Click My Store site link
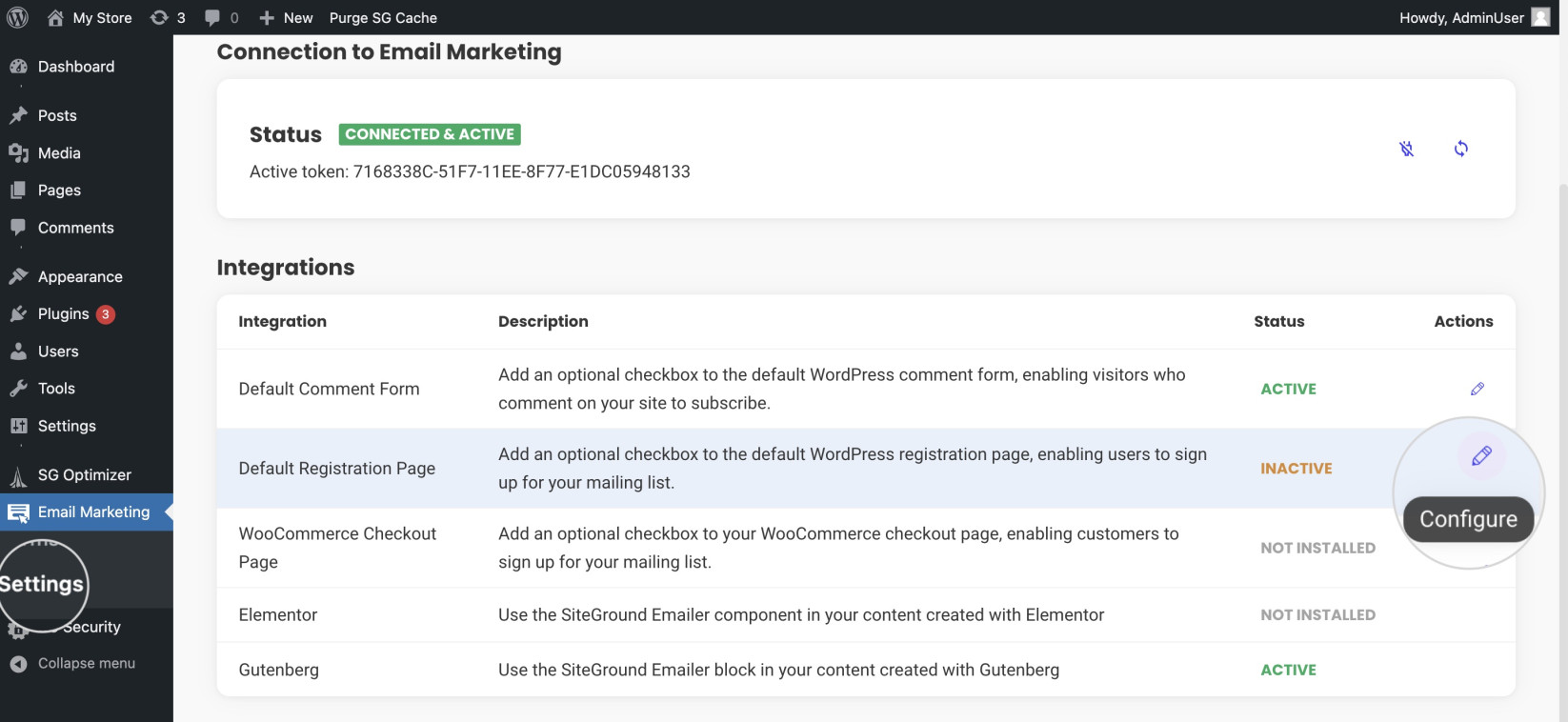The width and height of the screenshot is (1568, 722). pos(102,17)
